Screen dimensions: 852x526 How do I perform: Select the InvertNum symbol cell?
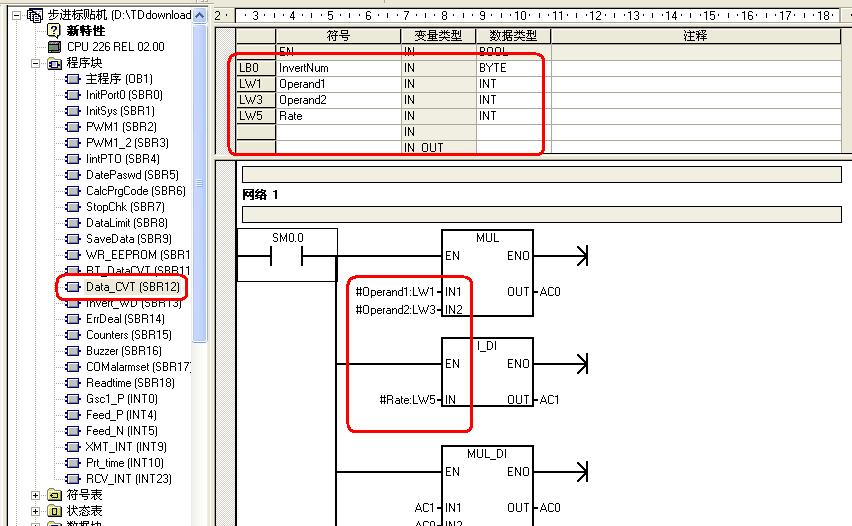(338, 68)
